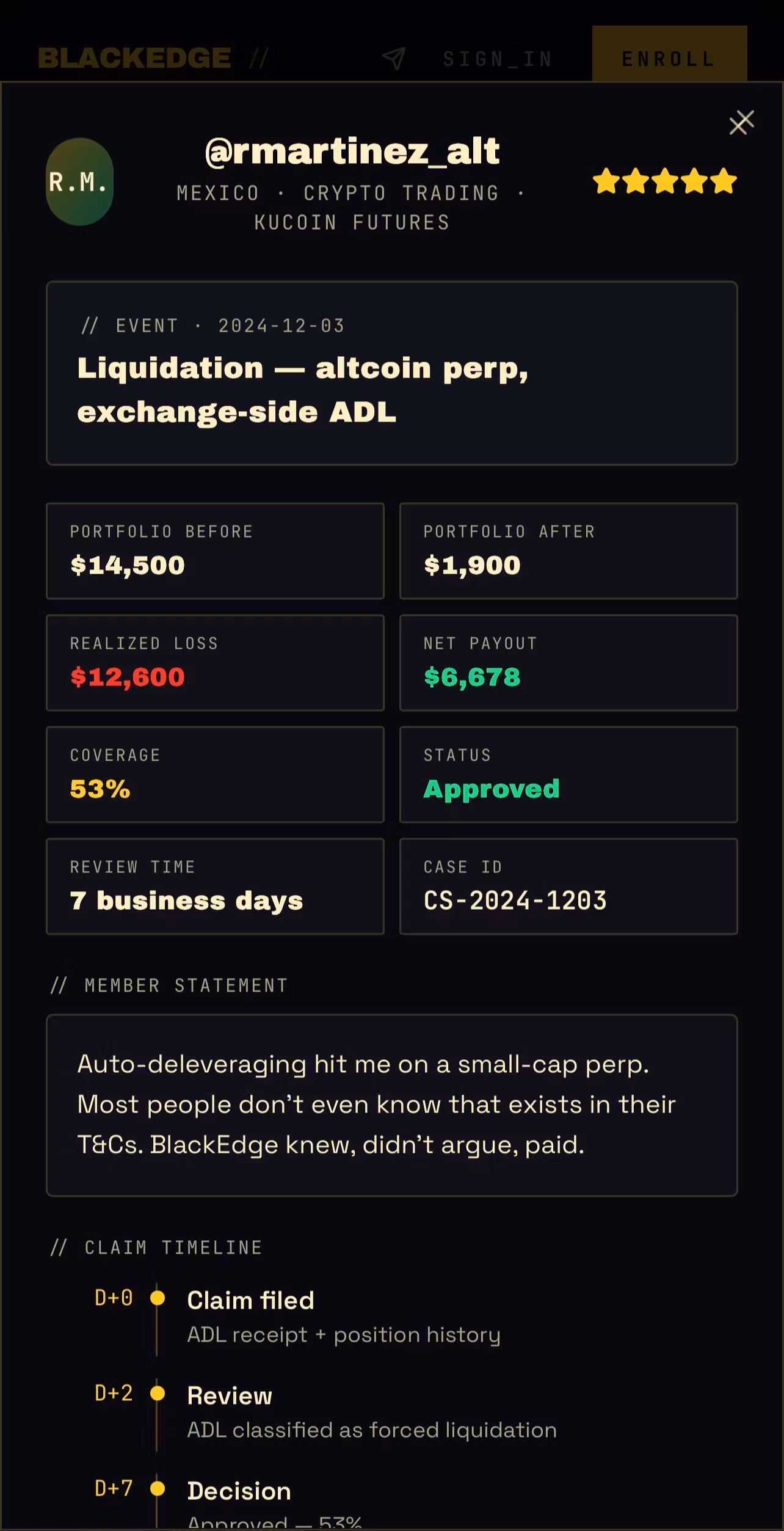Select the Portfolio Before $14,500 card

point(215,551)
